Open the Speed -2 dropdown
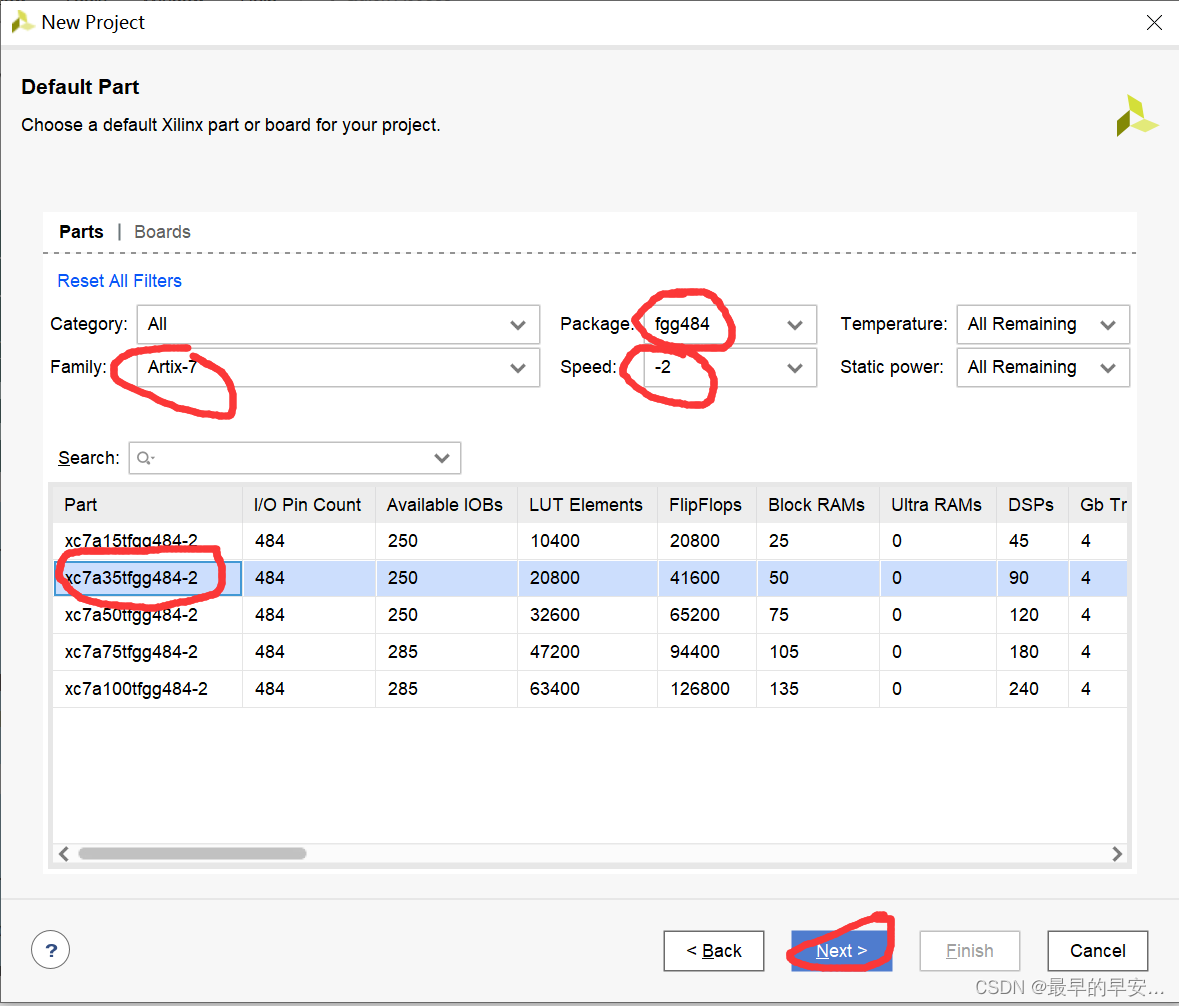The width and height of the screenshot is (1179, 1006). tap(727, 367)
